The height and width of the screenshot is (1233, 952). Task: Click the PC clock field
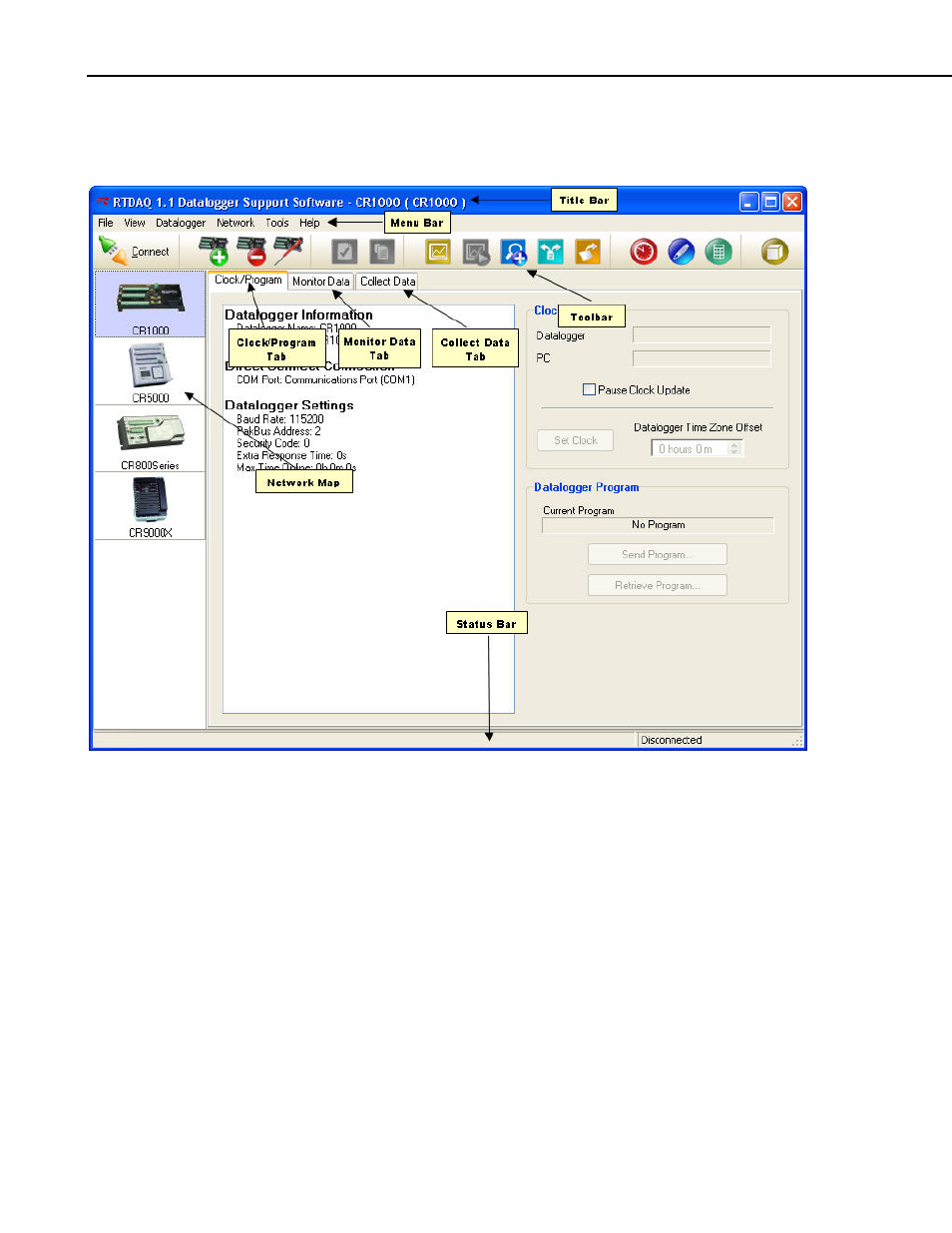(x=702, y=358)
